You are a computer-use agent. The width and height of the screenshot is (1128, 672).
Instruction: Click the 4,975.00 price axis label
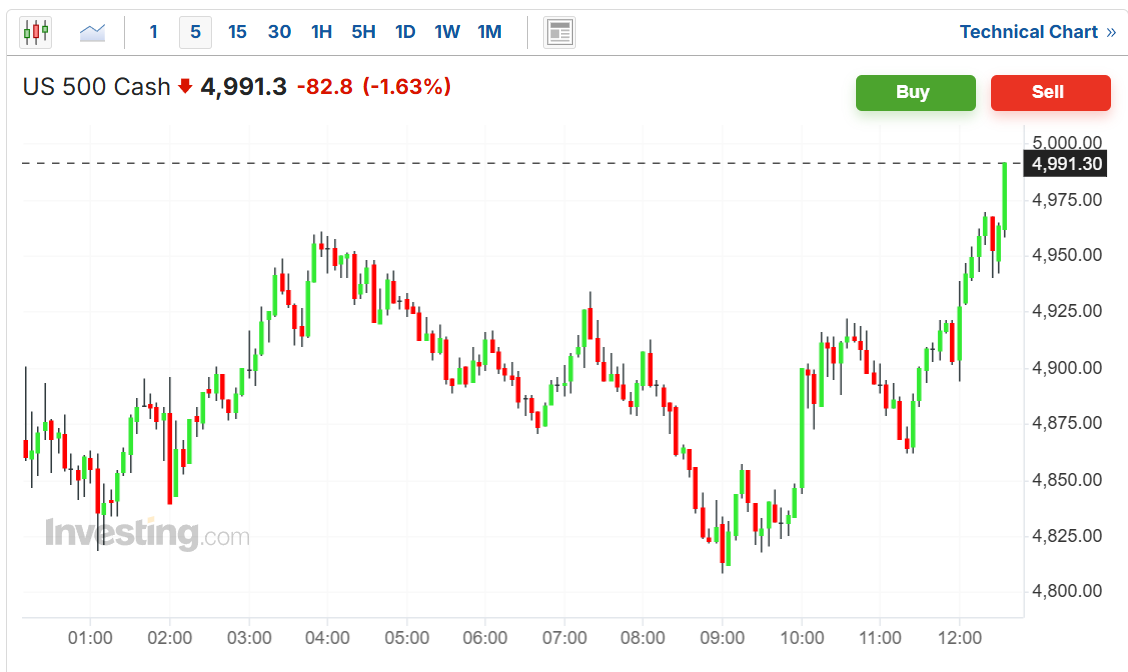(x=1067, y=199)
